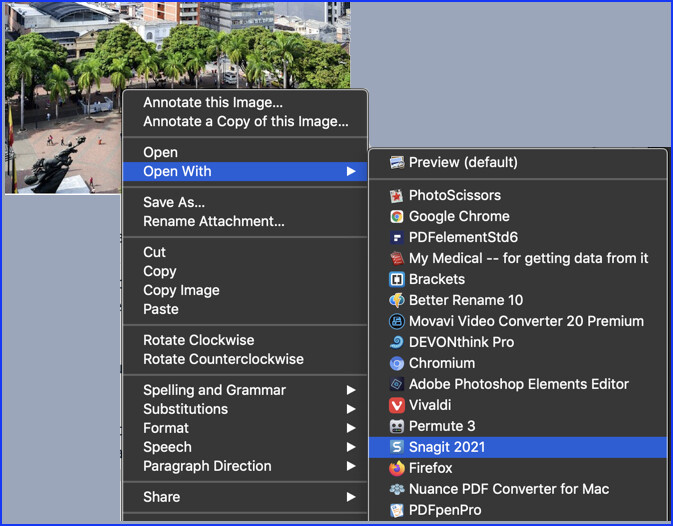Open image with Google Chrome
This screenshot has width=673, height=526.
(518, 217)
